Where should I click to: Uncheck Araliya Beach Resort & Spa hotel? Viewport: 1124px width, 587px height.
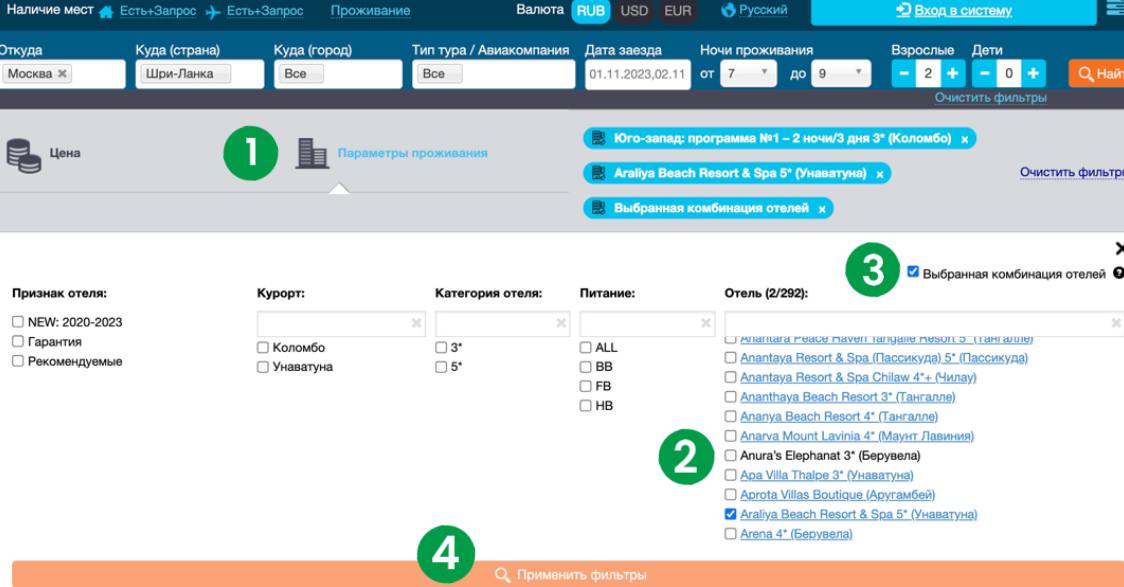coord(731,515)
